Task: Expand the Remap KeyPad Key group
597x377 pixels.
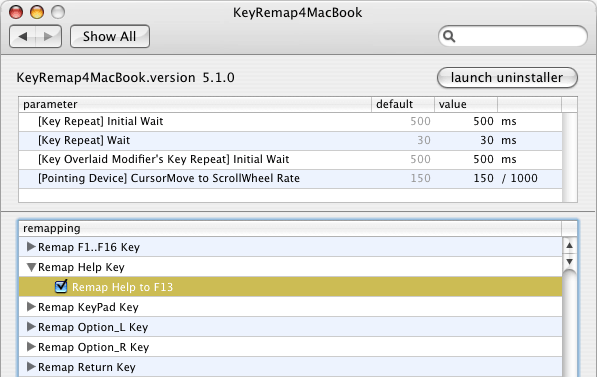Action: (x=31, y=307)
